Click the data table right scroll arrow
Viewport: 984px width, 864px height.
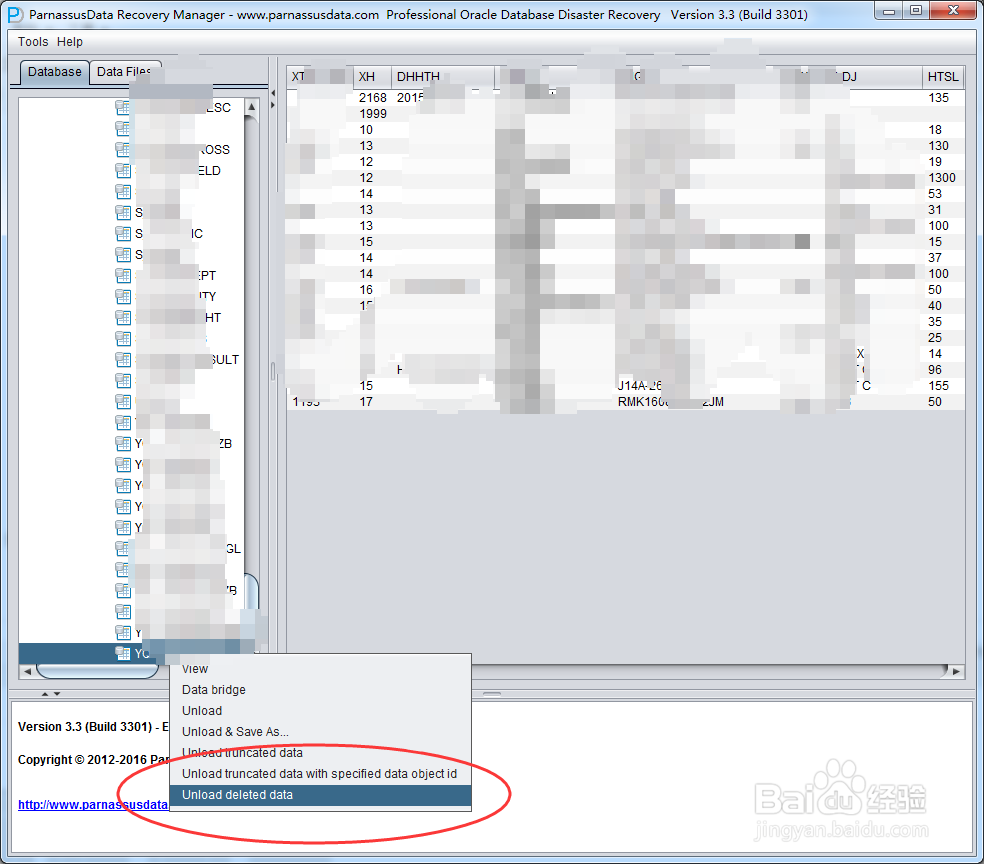tap(956, 671)
